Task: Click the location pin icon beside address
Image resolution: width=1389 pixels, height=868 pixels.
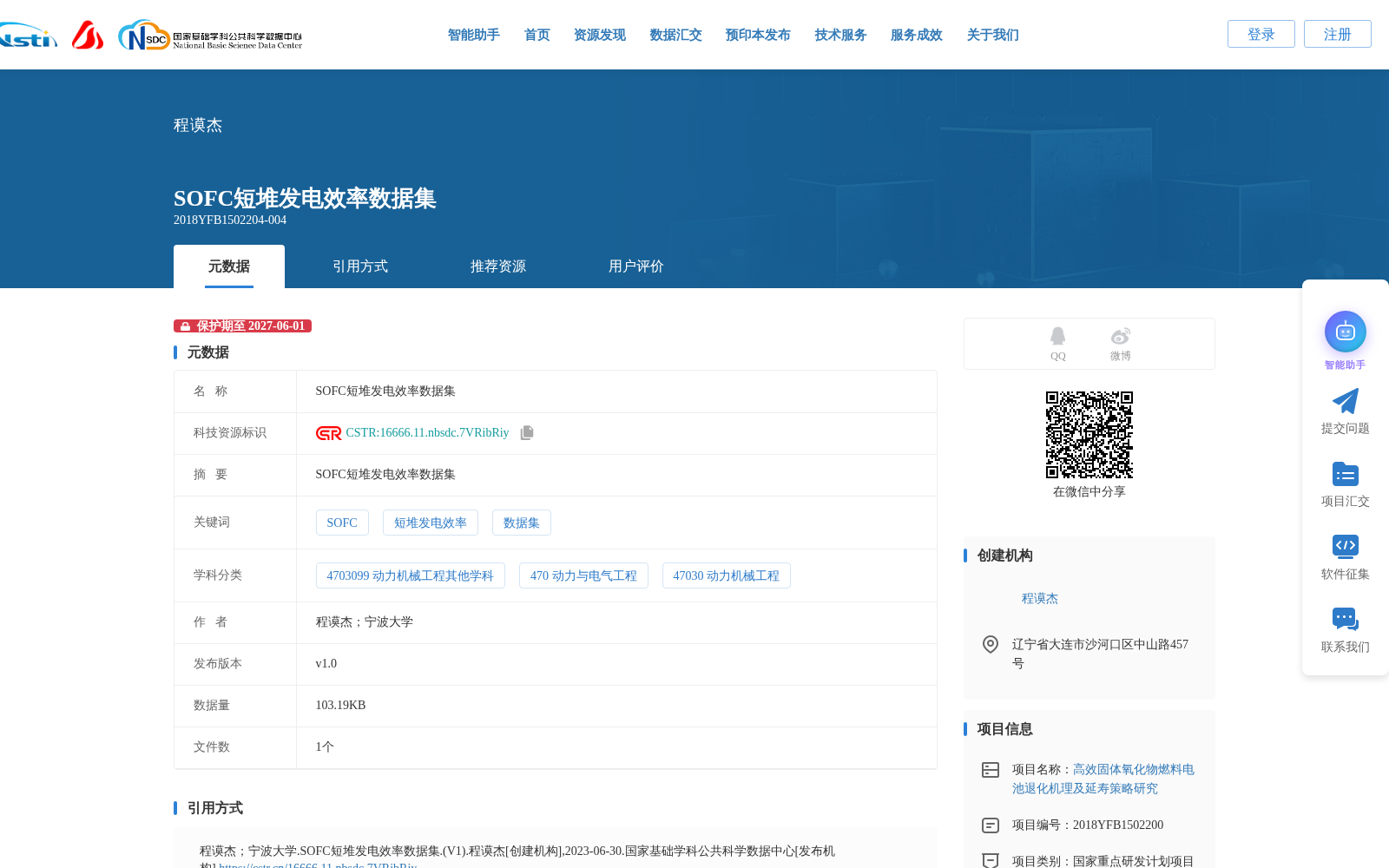Action: pyautogui.click(x=991, y=644)
